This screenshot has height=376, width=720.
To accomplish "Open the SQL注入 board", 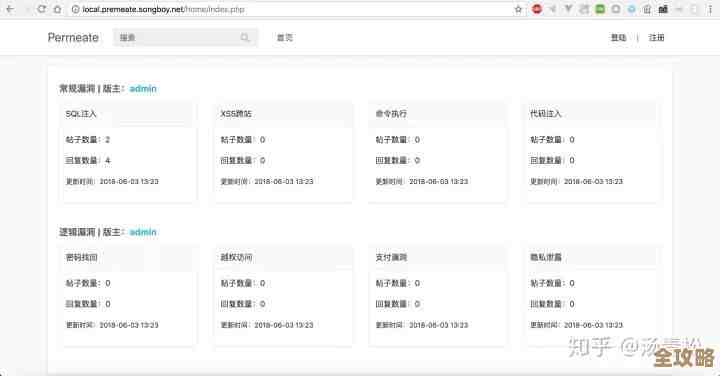I will [x=81, y=114].
